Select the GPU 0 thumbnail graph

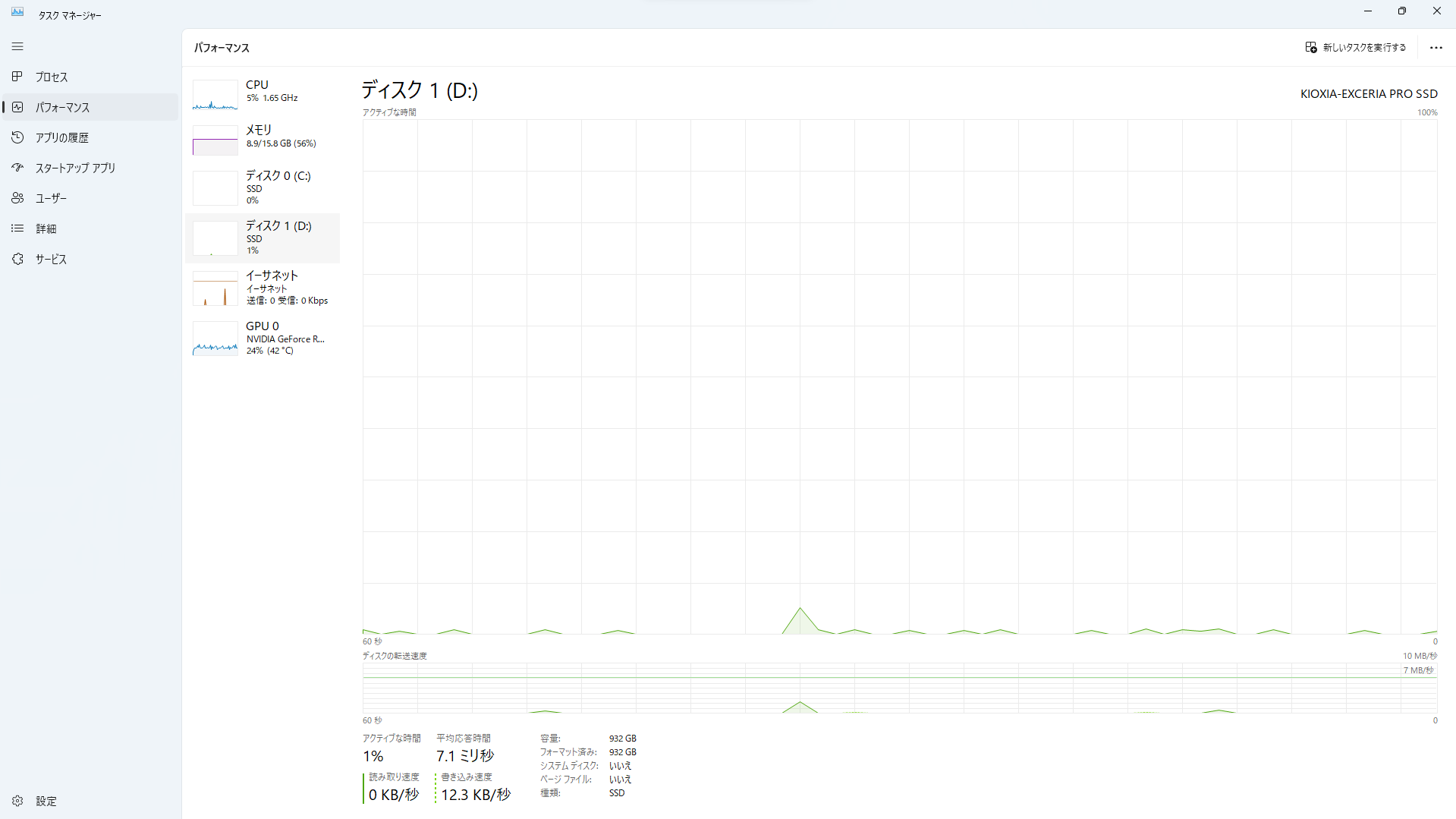pos(215,339)
